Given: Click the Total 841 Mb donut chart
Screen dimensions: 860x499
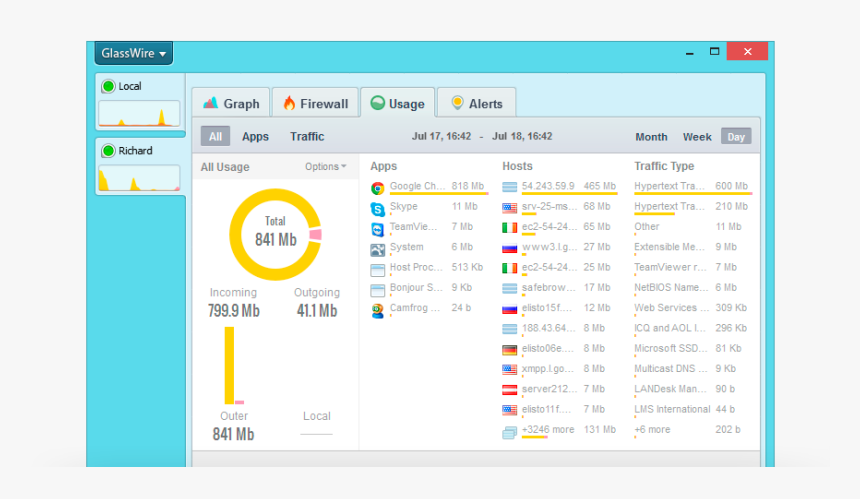Looking at the screenshot, I should [275, 235].
